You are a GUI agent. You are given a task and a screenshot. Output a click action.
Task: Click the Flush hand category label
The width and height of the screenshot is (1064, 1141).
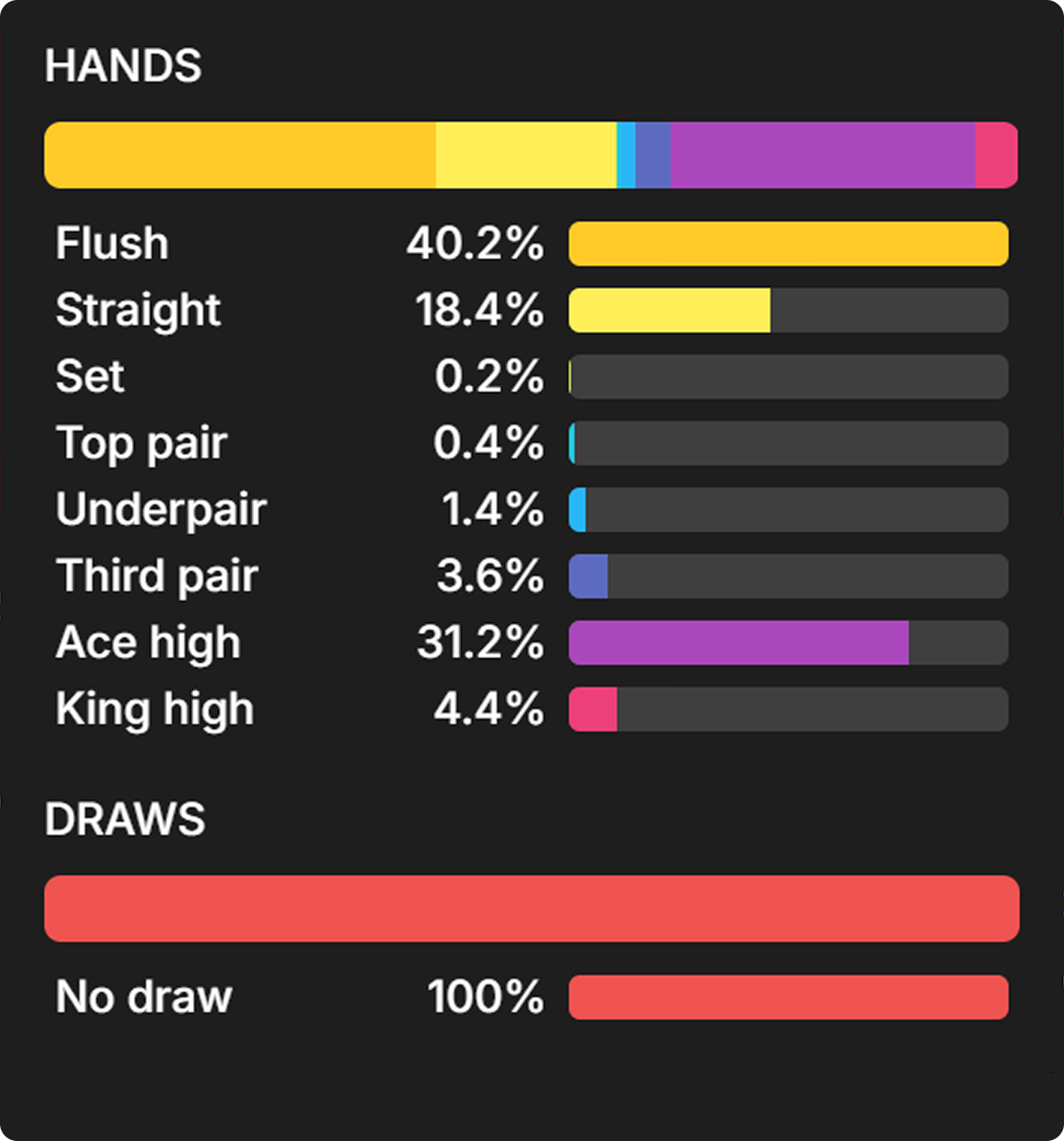click(x=112, y=244)
